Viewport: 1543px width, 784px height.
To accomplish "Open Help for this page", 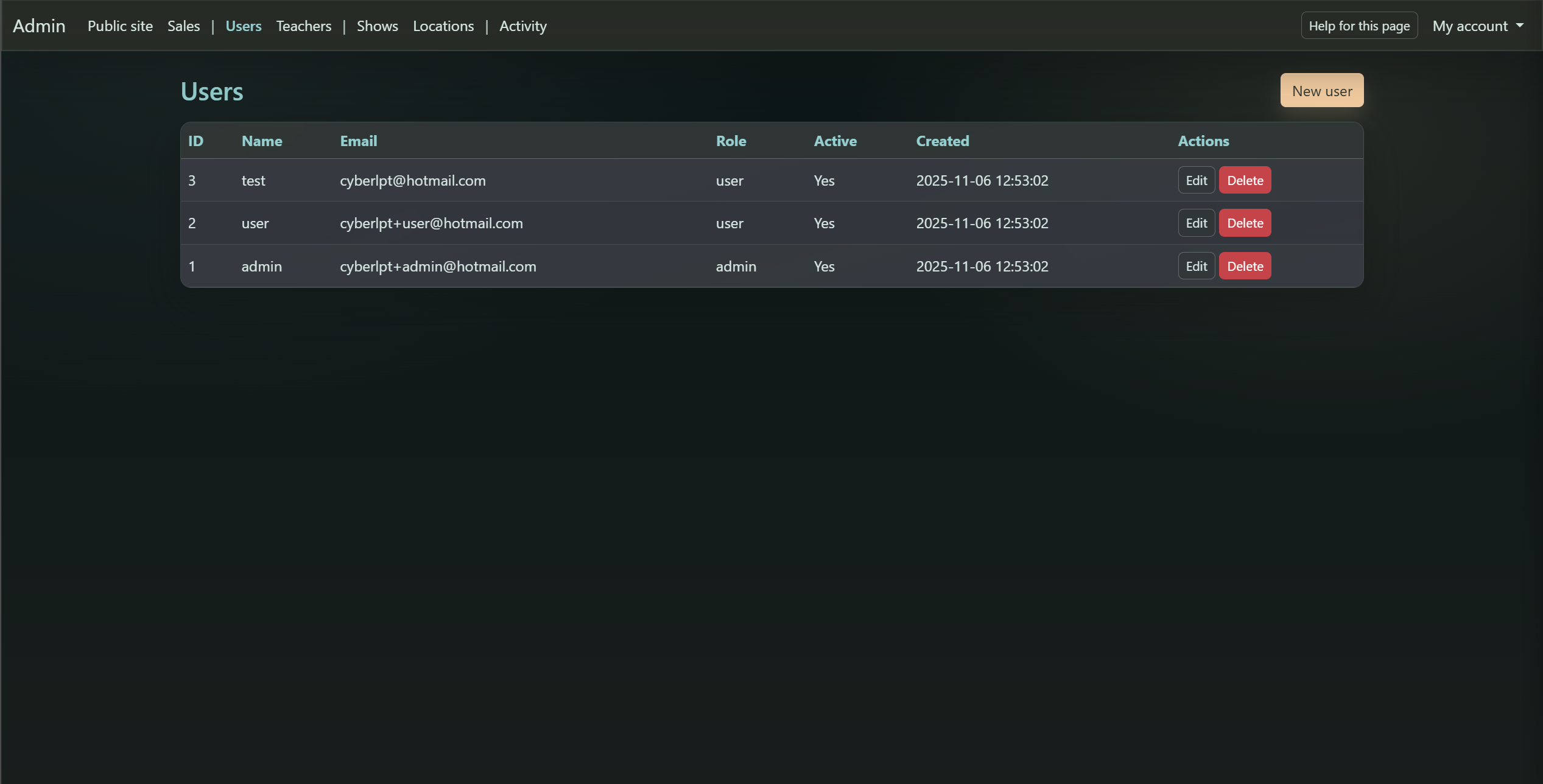I will pos(1359,26).
